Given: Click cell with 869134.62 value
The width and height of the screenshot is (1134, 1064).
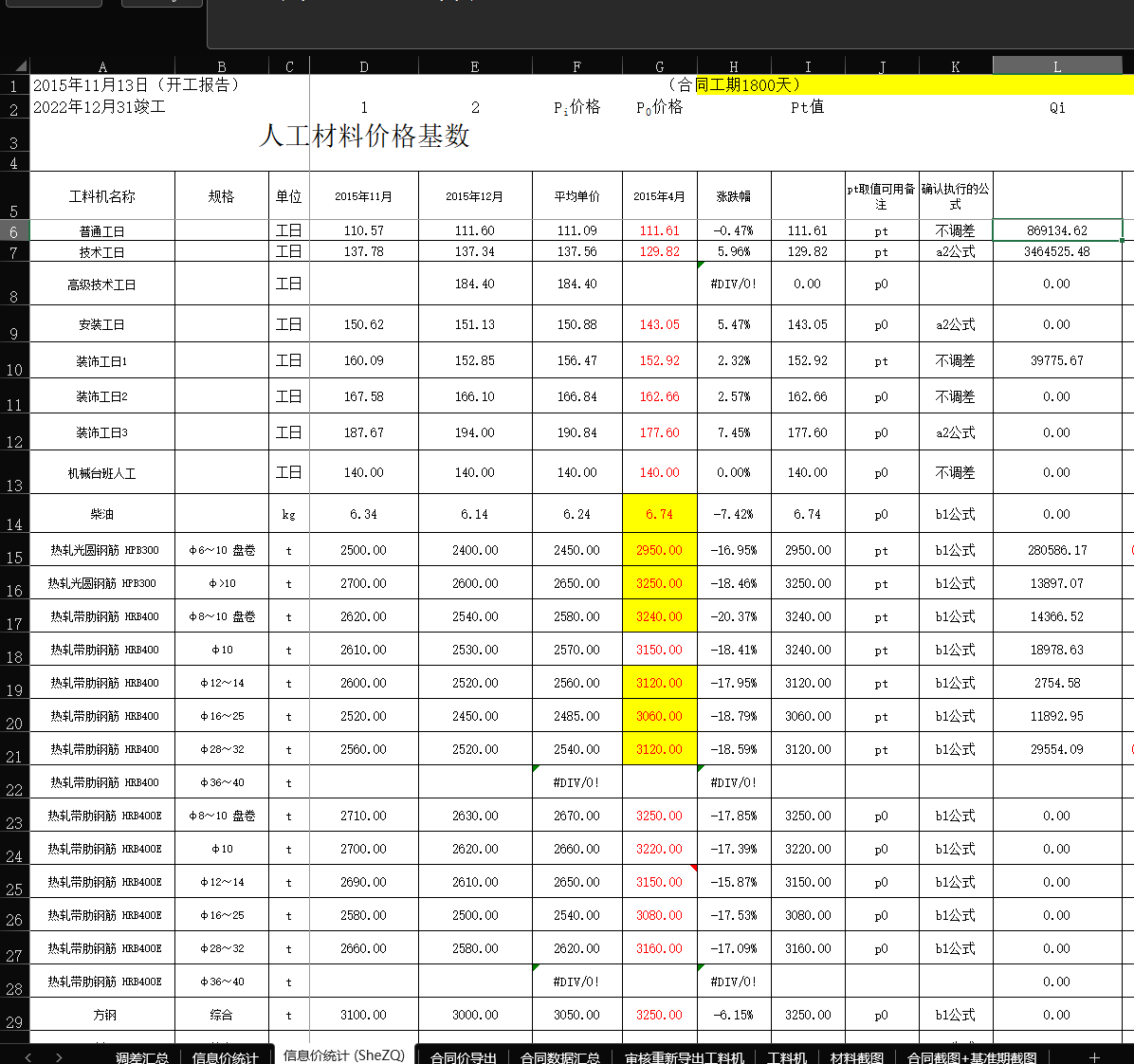Looking at the screenshot, I should coord(1057,230).
